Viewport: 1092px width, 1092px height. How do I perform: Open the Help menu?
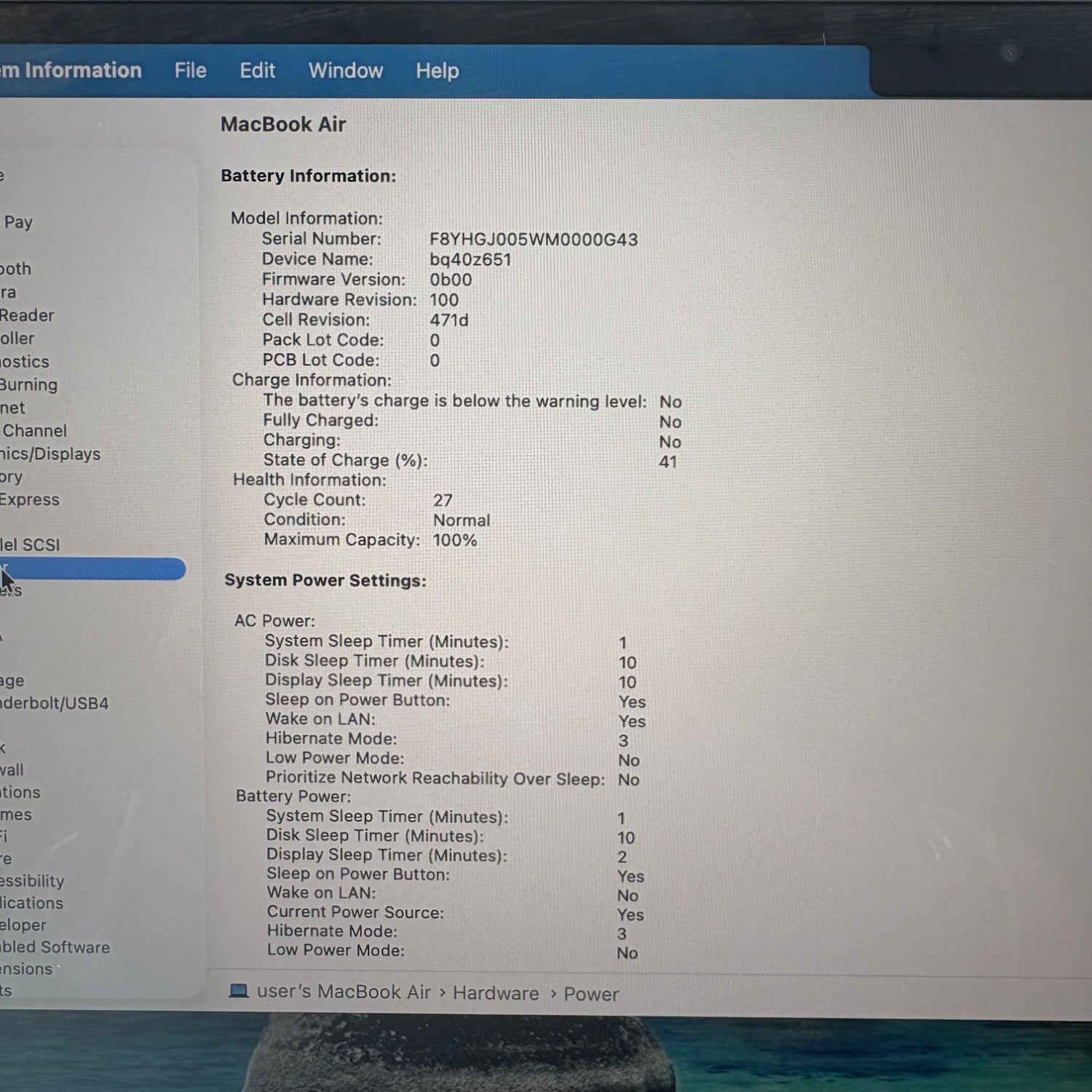[x=437, y=71]
